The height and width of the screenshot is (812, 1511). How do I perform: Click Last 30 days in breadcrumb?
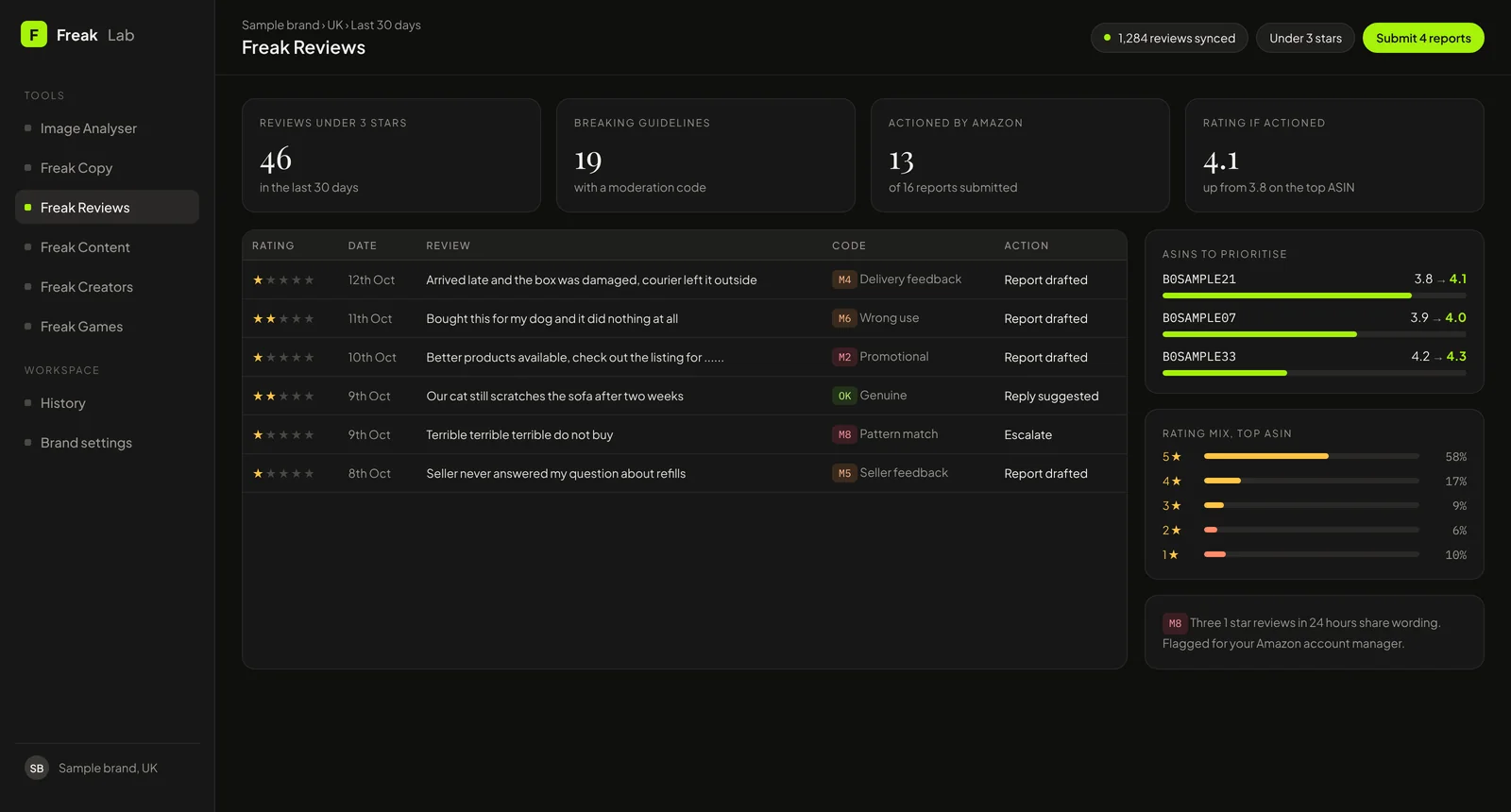(x=385, y=25)
